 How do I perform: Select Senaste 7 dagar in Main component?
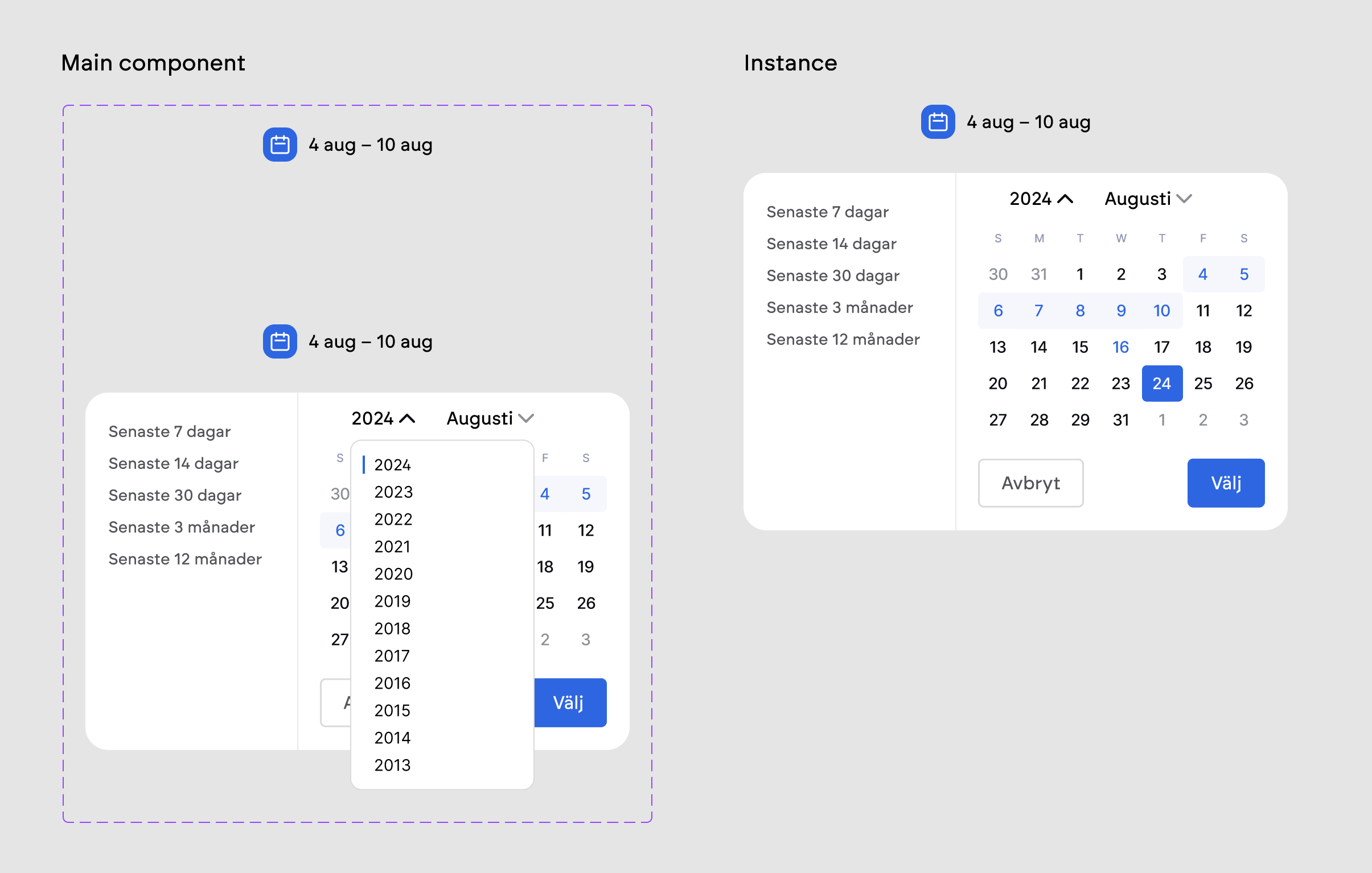tap(169, 431)
